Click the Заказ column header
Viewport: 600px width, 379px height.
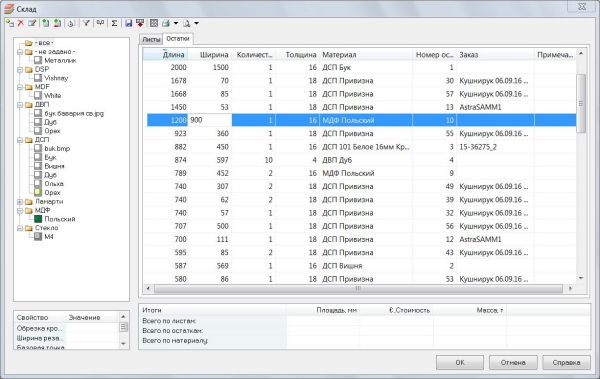495,55
